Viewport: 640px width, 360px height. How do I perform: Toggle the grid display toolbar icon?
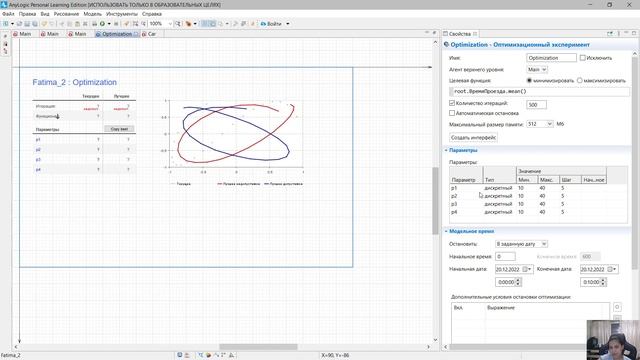[x=205, y=24]
